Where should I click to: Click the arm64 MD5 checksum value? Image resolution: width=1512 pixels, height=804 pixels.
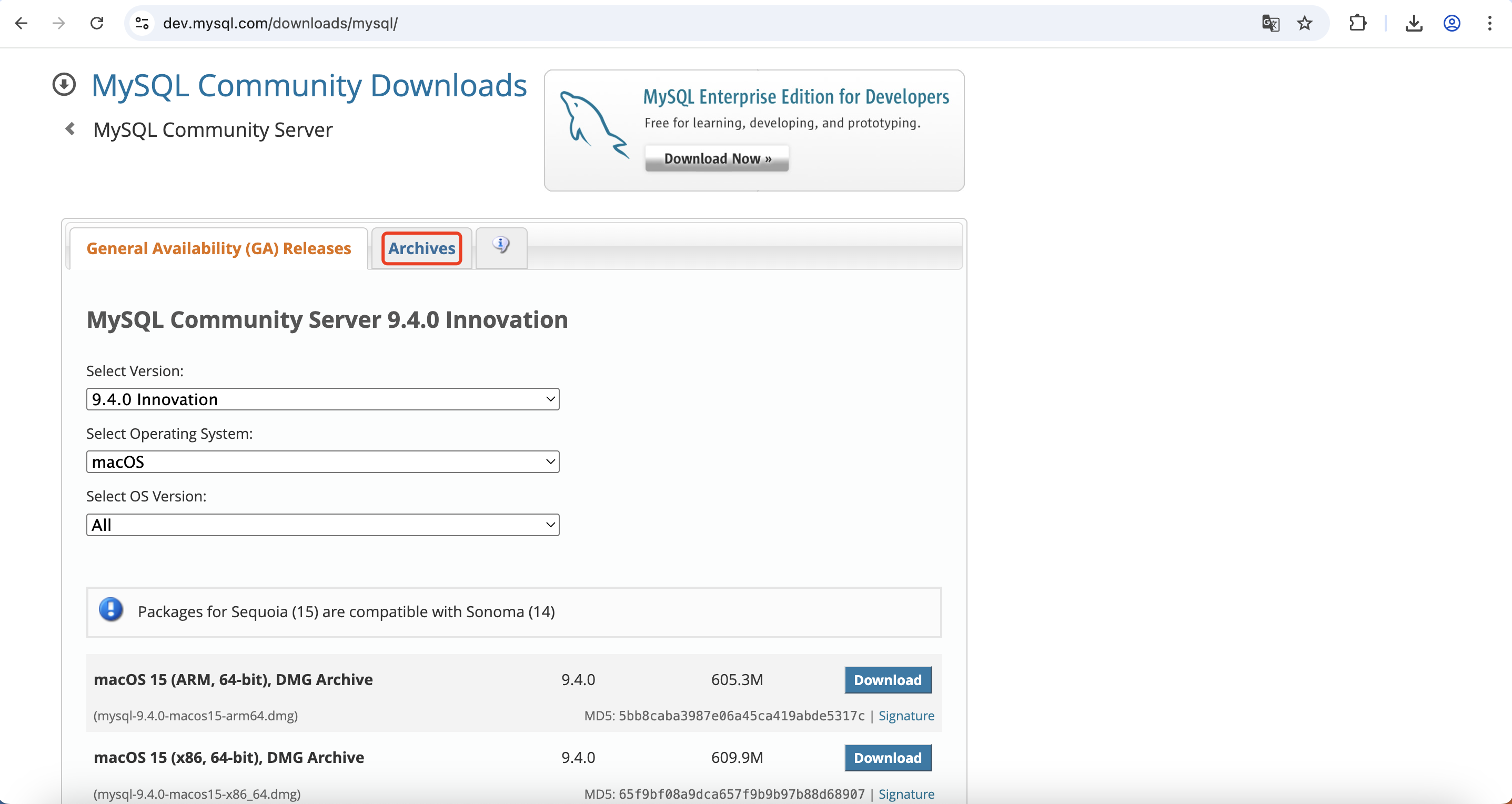pos(741,716)
